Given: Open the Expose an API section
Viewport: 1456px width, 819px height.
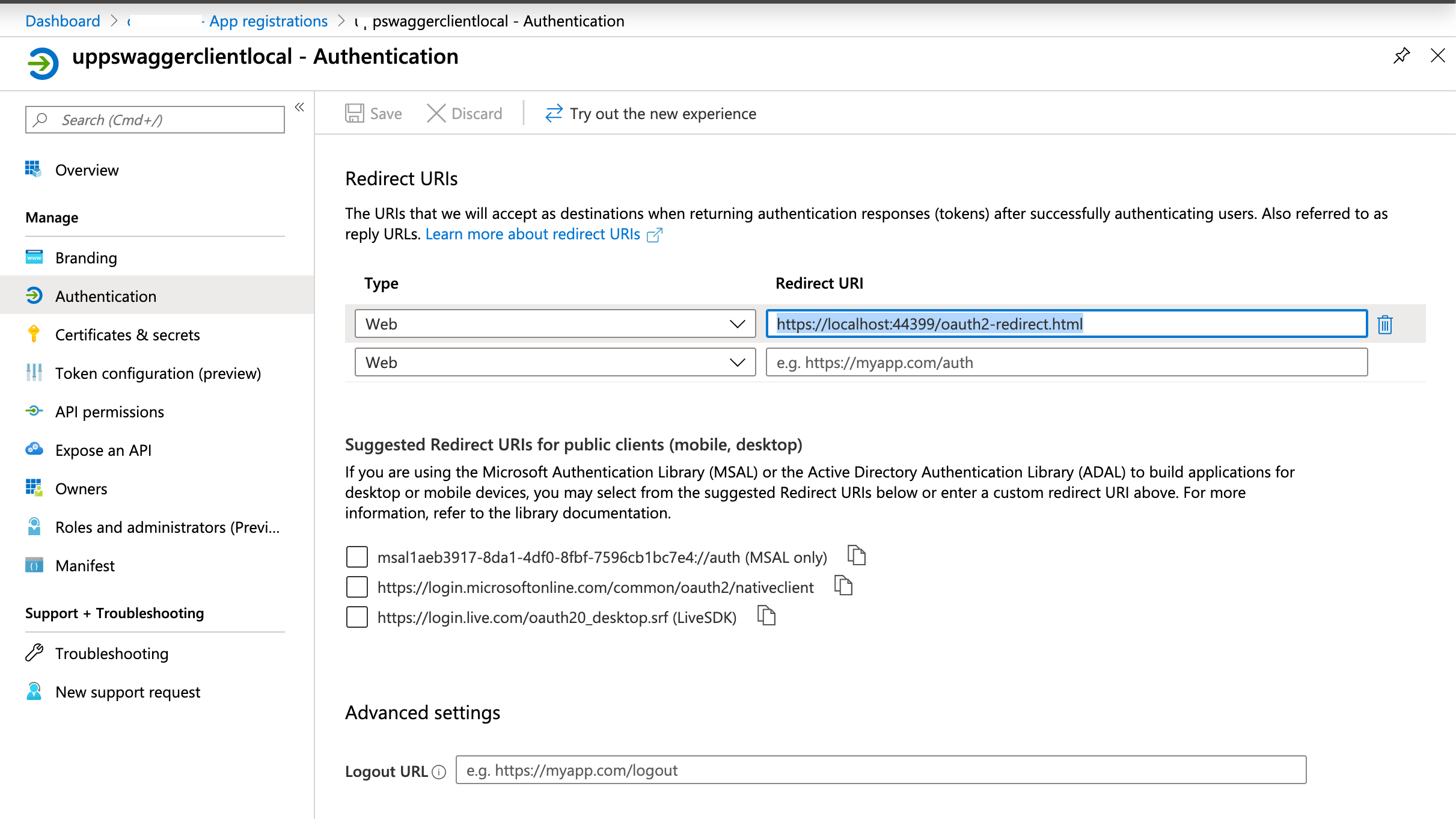Looking at the screenshot, I should point(102,450).
